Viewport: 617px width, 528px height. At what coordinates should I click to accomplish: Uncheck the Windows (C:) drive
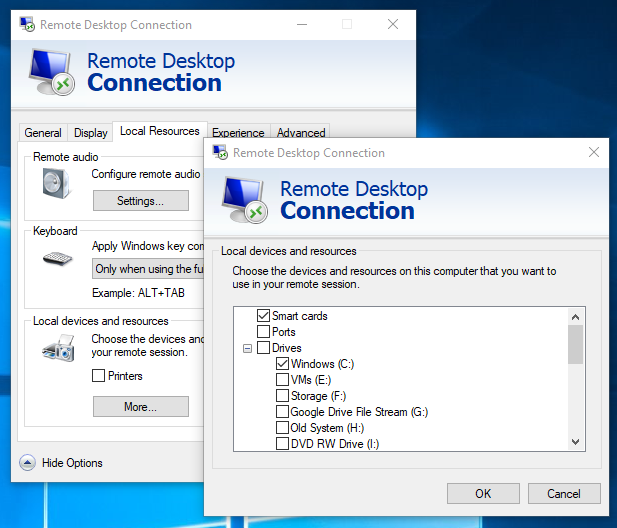[282, 364]
